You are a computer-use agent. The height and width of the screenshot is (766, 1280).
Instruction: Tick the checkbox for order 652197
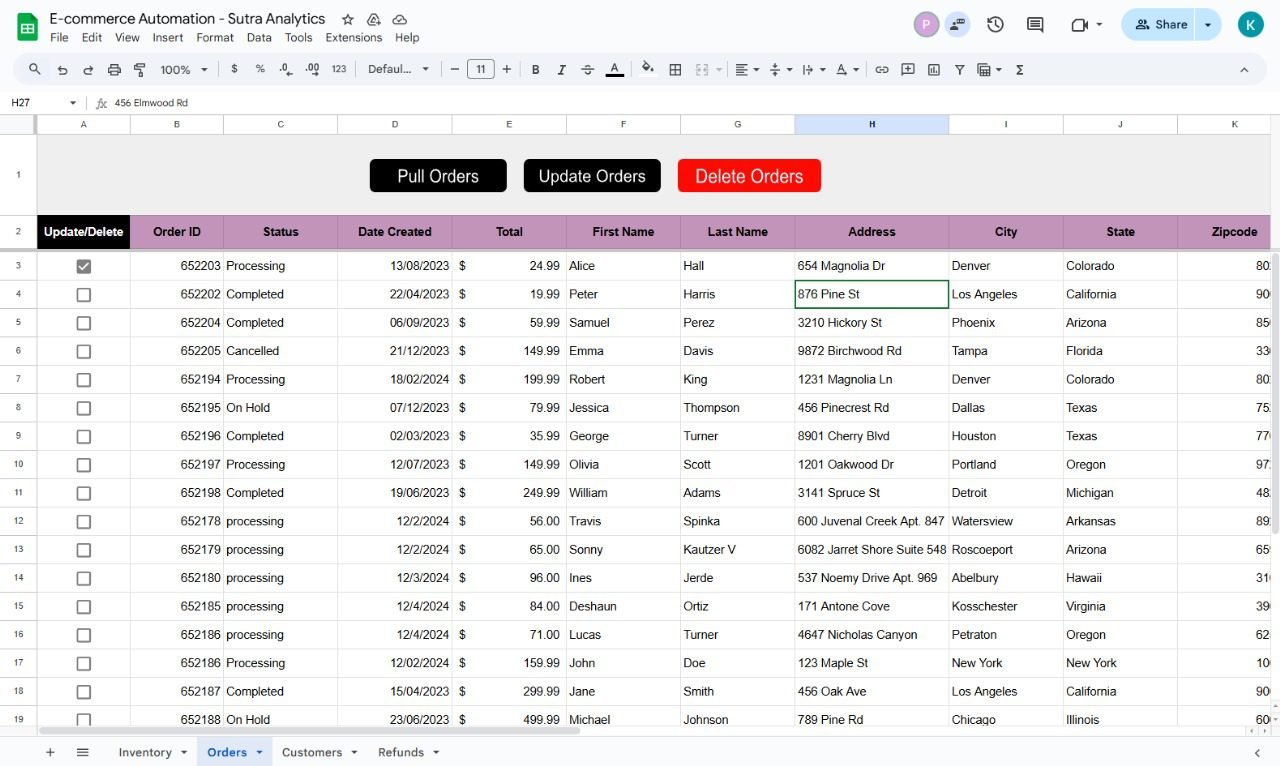pos(84,465)
